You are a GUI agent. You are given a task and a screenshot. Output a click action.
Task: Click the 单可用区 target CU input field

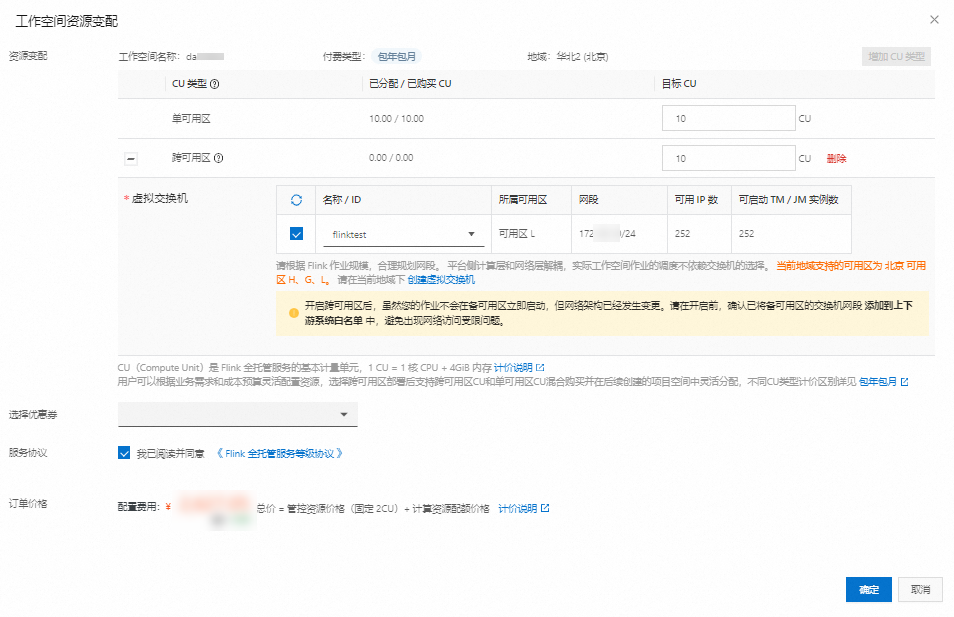pos(728,119)
